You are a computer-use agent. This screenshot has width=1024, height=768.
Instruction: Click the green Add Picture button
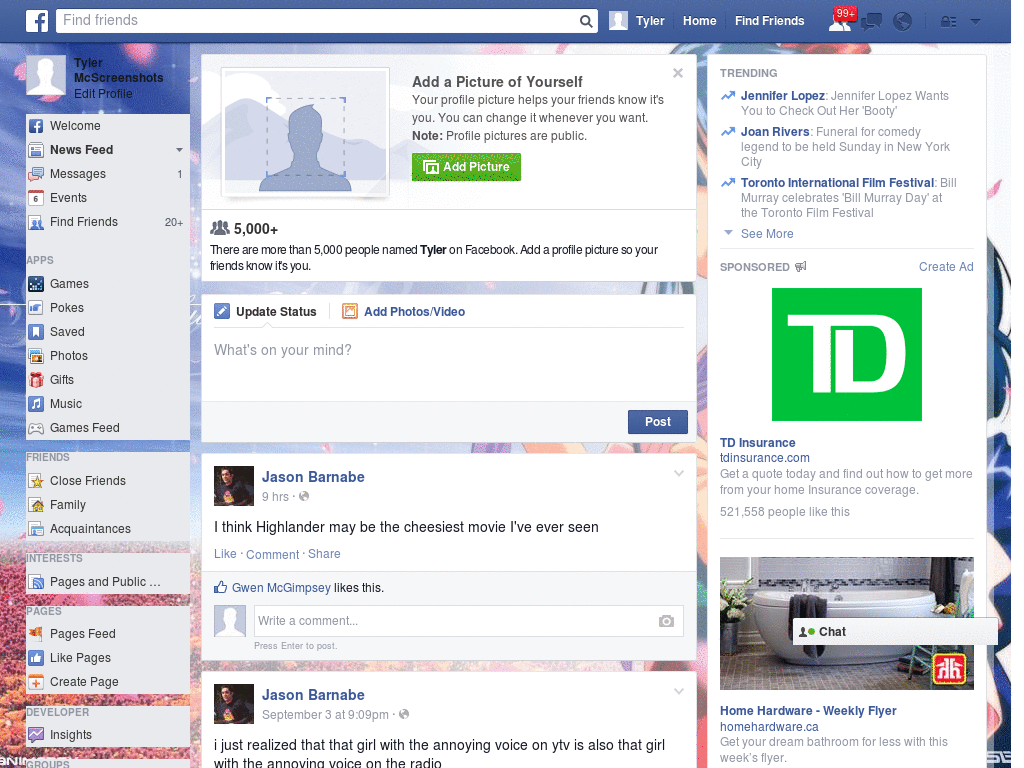tap(466, 167)
